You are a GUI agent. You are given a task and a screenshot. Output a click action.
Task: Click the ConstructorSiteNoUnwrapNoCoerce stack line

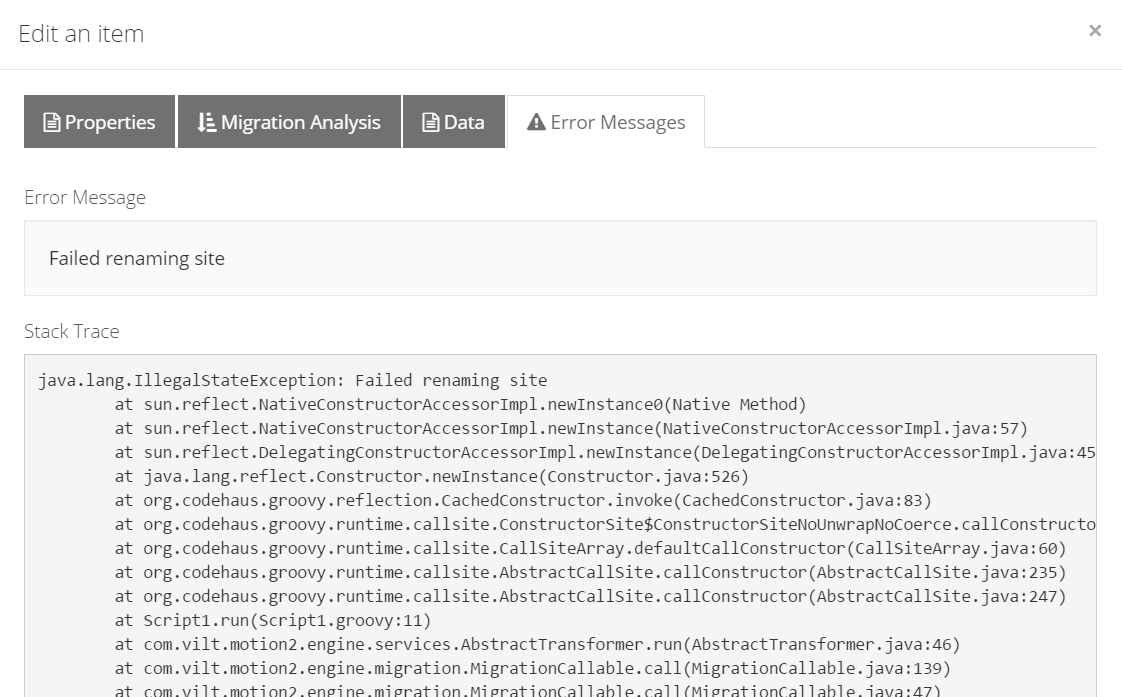[605, 525]
